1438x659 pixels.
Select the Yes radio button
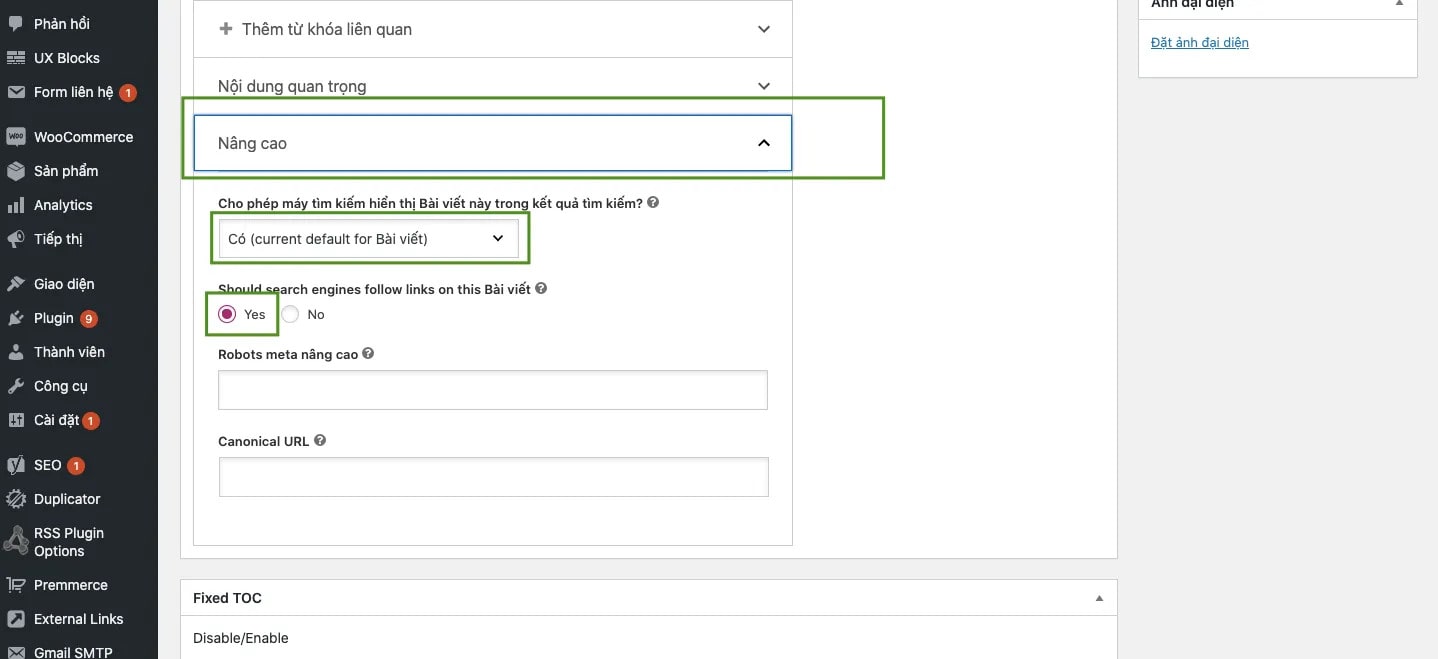[x=227, y=314]
